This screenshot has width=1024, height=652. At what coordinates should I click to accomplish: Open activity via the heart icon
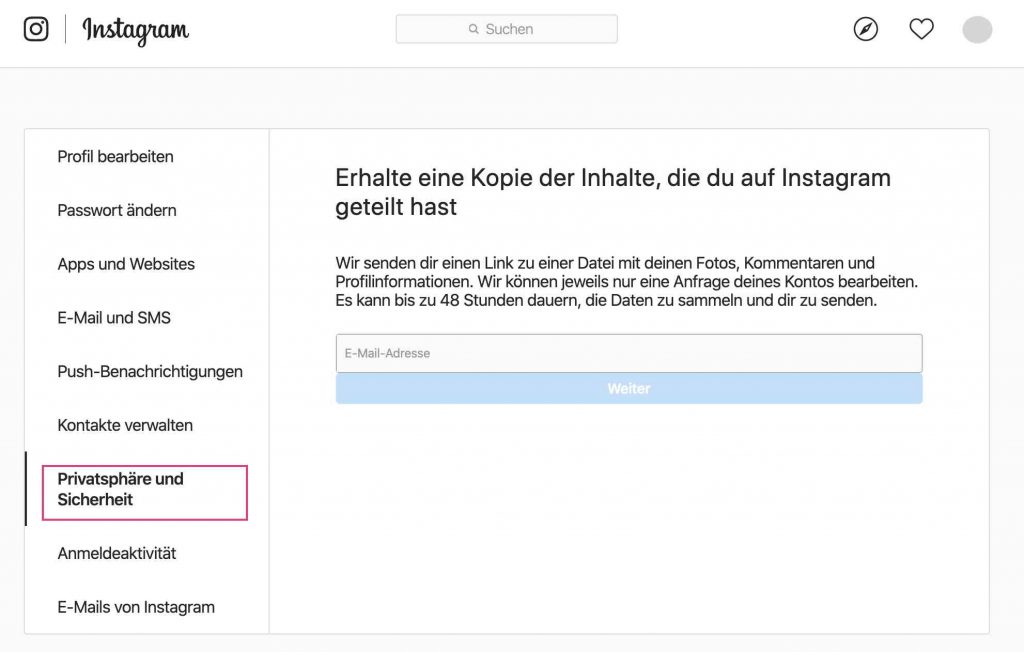click(921, 29)
